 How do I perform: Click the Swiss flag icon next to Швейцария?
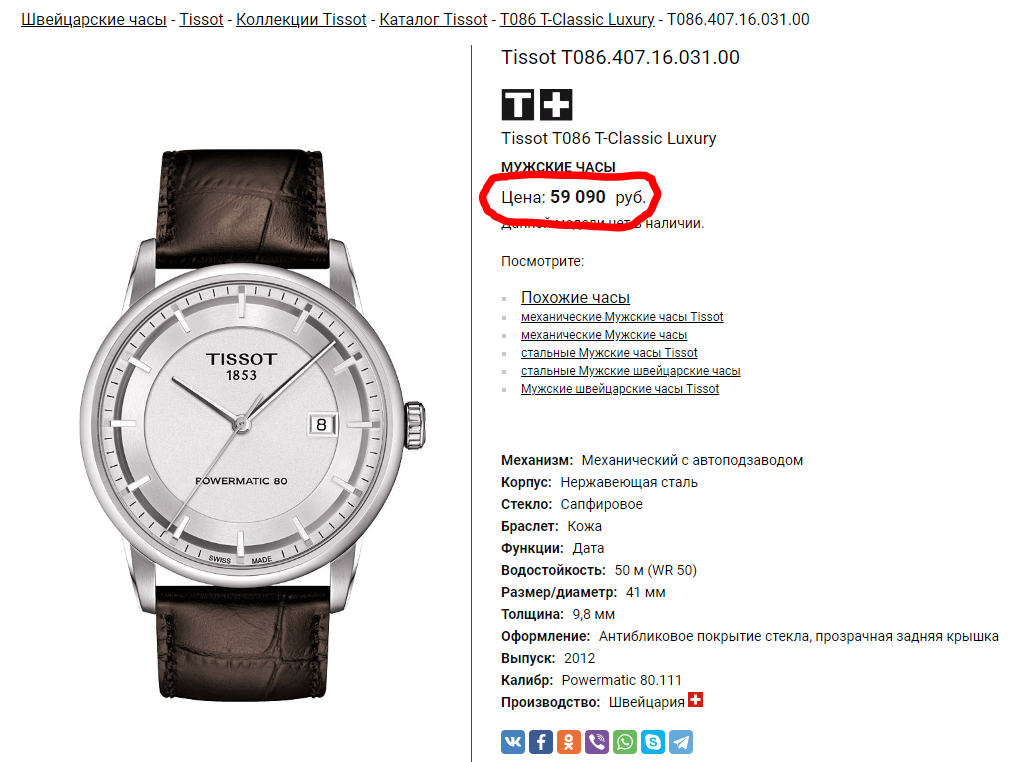point(696,700)
